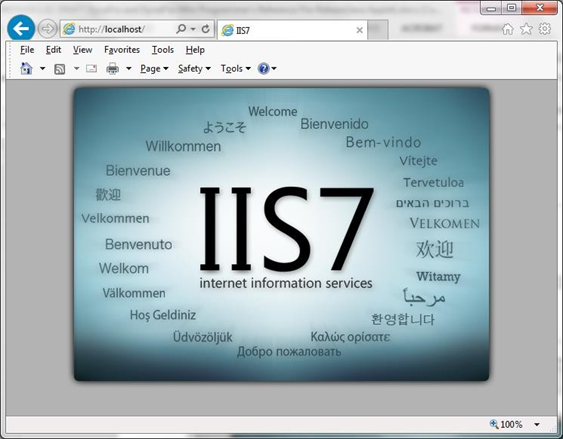The width and height of the screenshot is (563, 439).
Task: Expand the Print dropdown arrow
Action: coord(129,68)
